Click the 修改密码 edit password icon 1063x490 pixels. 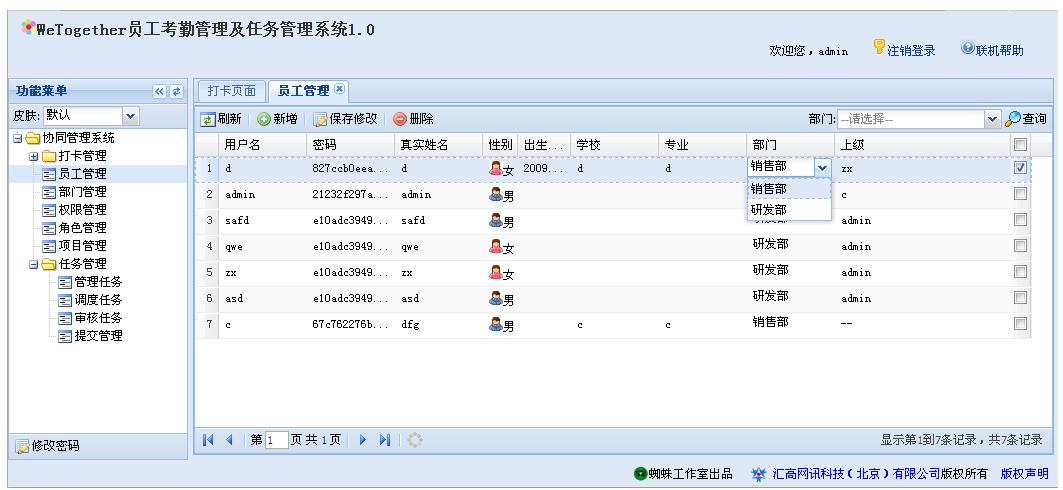point(22,446)
